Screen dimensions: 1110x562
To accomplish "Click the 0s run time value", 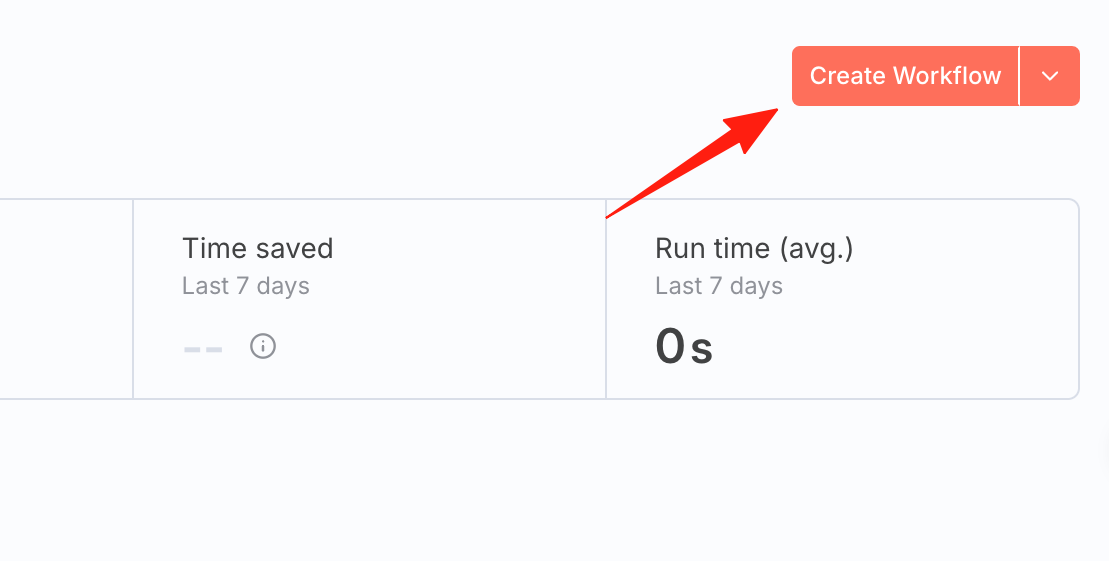I will pyautogui.click(x=684, y=347).
